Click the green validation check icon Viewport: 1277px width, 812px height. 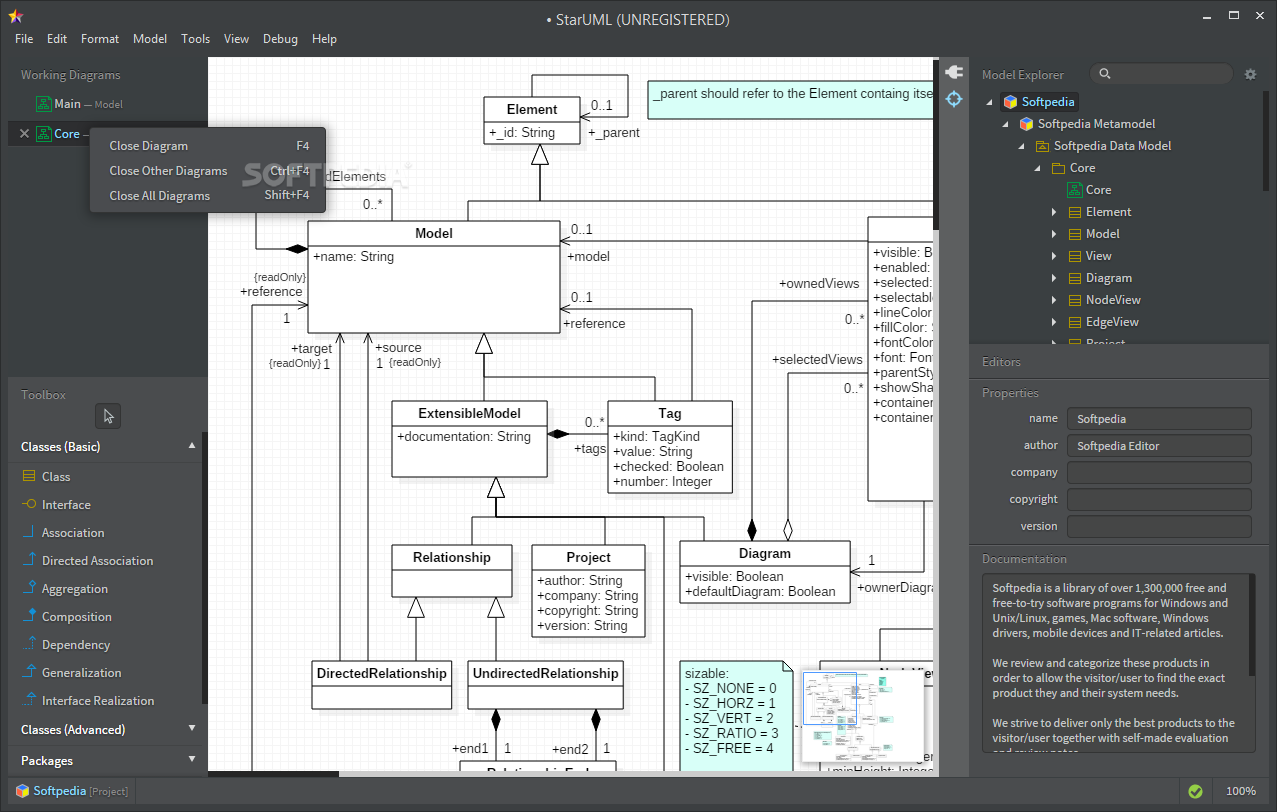coord(1195,791)
